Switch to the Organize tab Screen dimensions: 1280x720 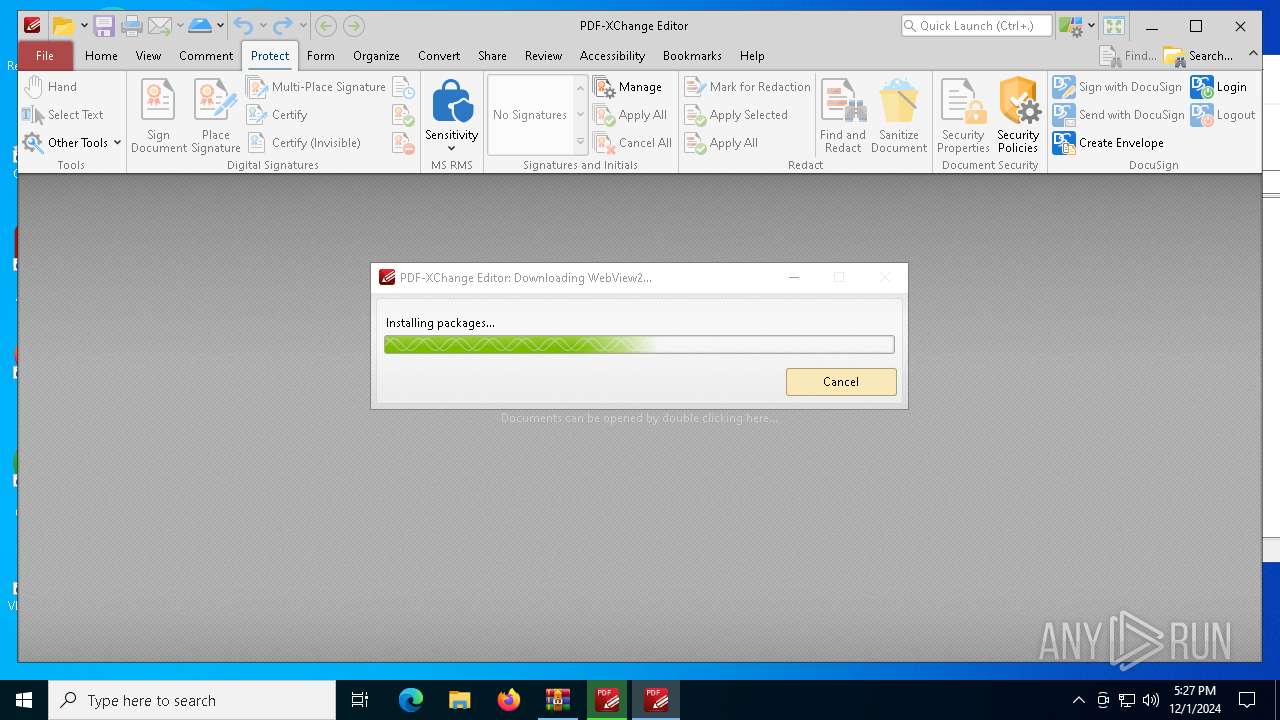click(376, 56)
